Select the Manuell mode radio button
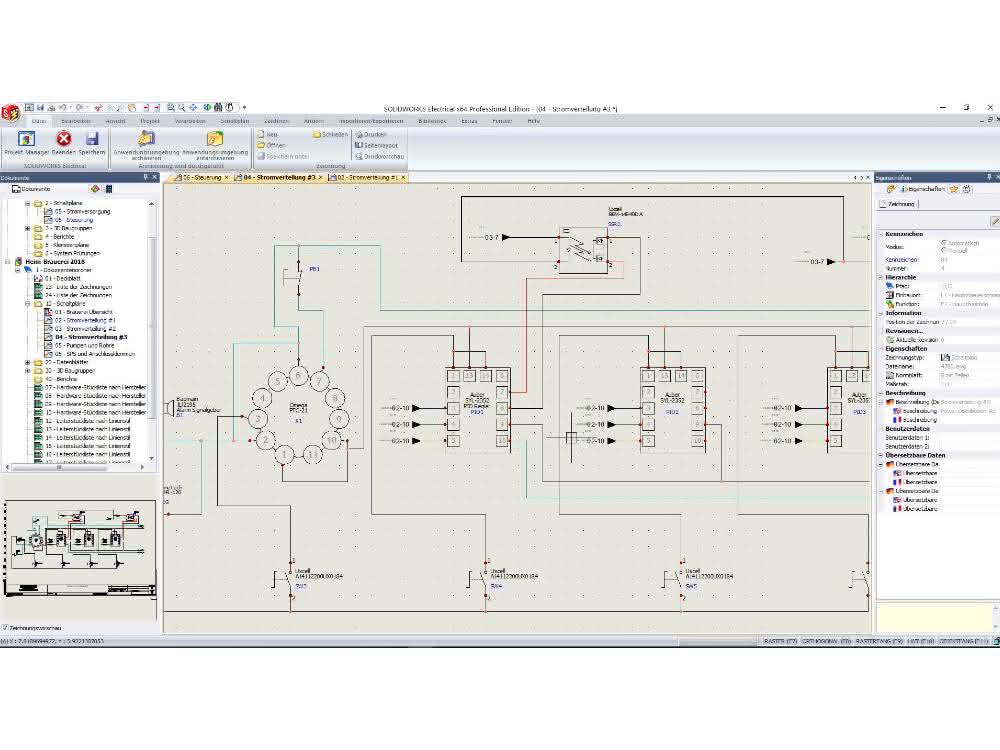Screen dimensions: 1000x750 click(x=943, y=251)
